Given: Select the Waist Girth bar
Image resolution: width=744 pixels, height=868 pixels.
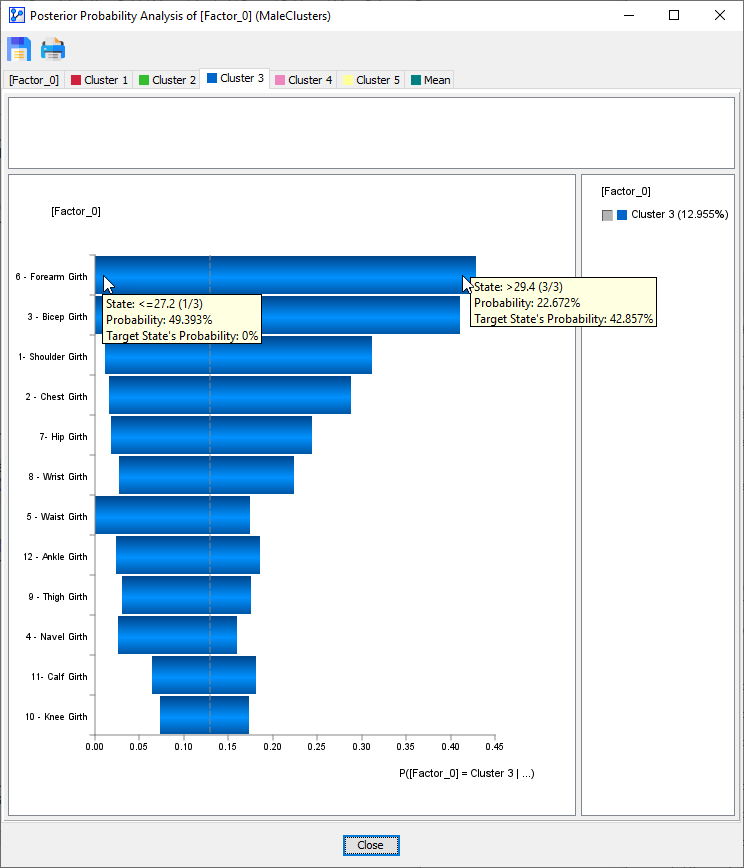Looking at the screenshot, I should tap(172, 515).
